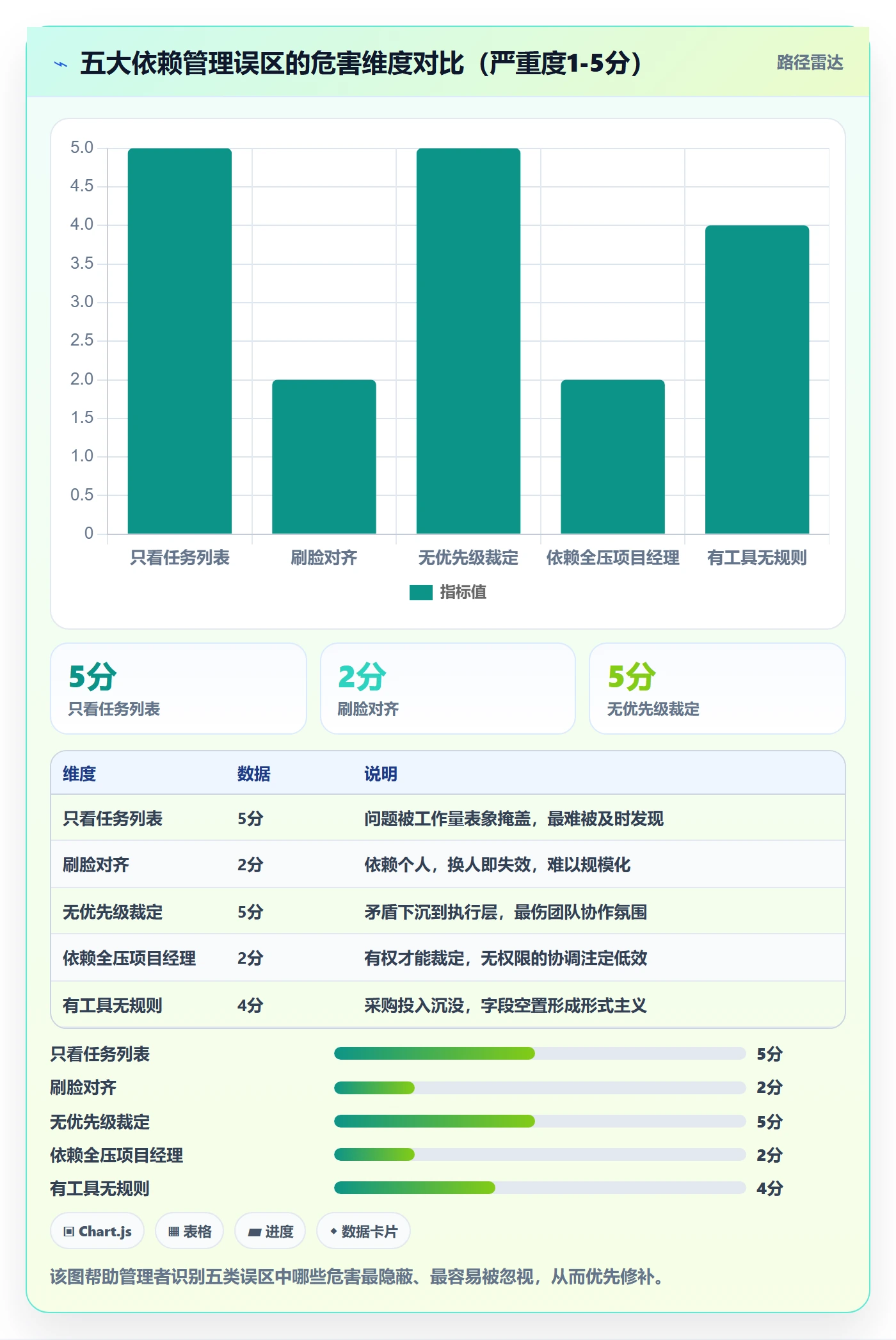Select the 无优先级裁定 cell in the table

pyautogui.click(x=113, y=912)
